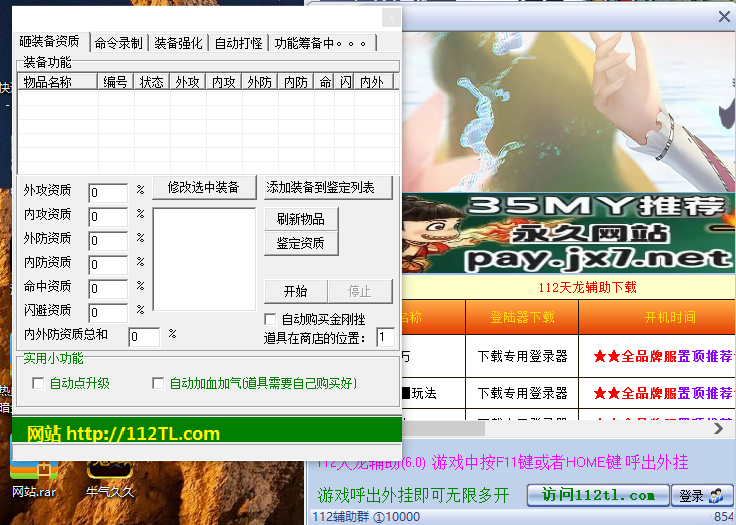This screenshot has height=525, width=736.
Task: Close the background browser window
Action: (724, 17)
